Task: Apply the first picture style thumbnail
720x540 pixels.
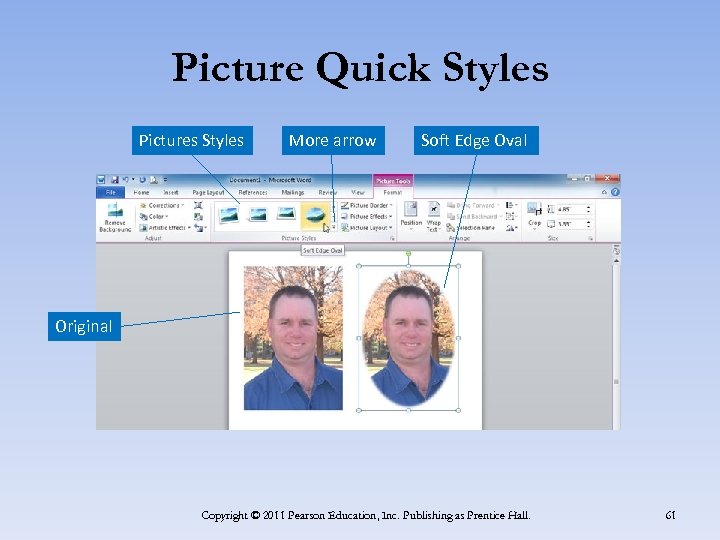Action: click(x=229, y=214)
